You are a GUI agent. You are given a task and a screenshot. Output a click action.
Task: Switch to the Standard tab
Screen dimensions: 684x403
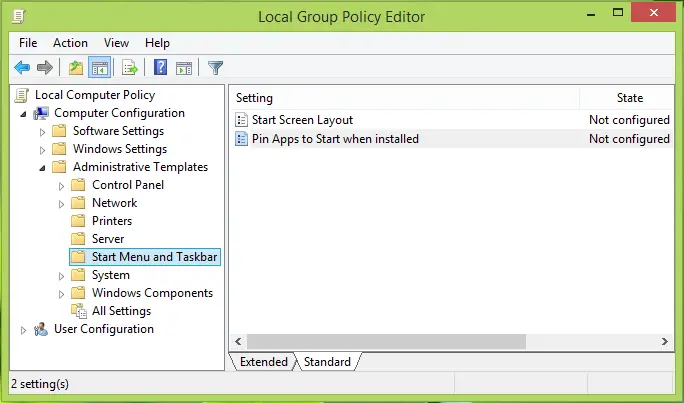click(327, 362)
